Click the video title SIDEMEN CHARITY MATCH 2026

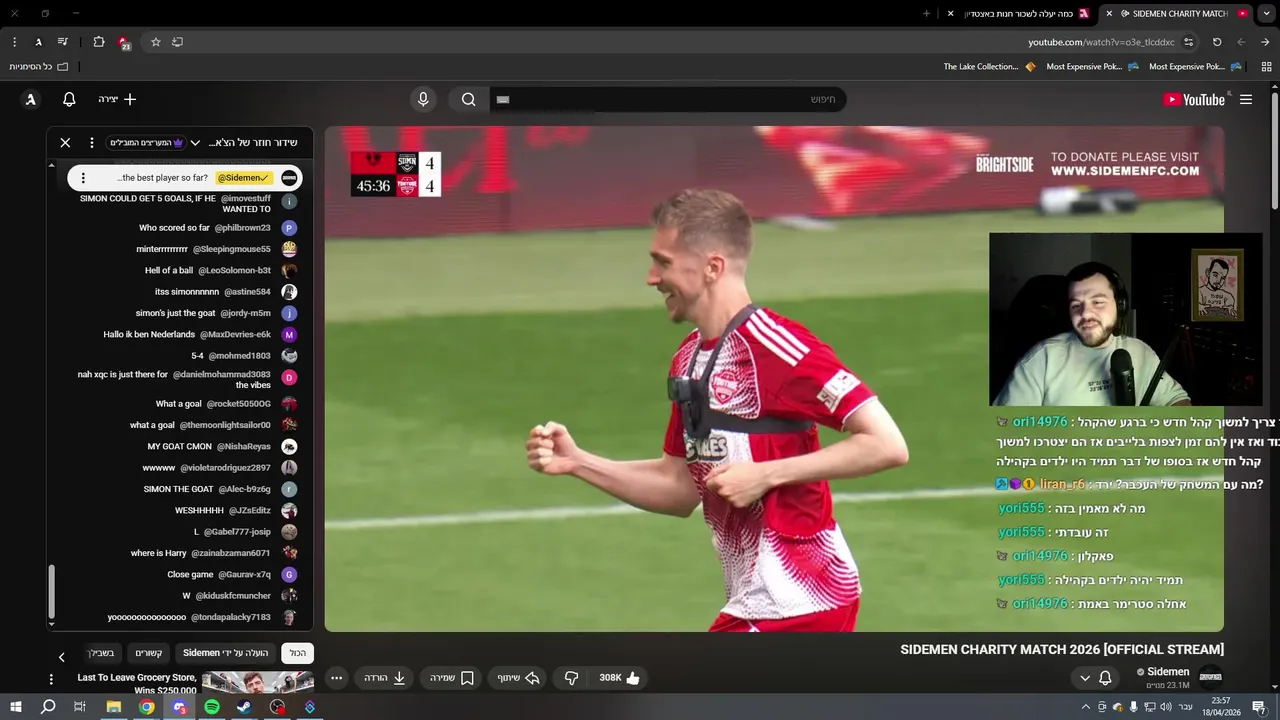click(1062, 649)
